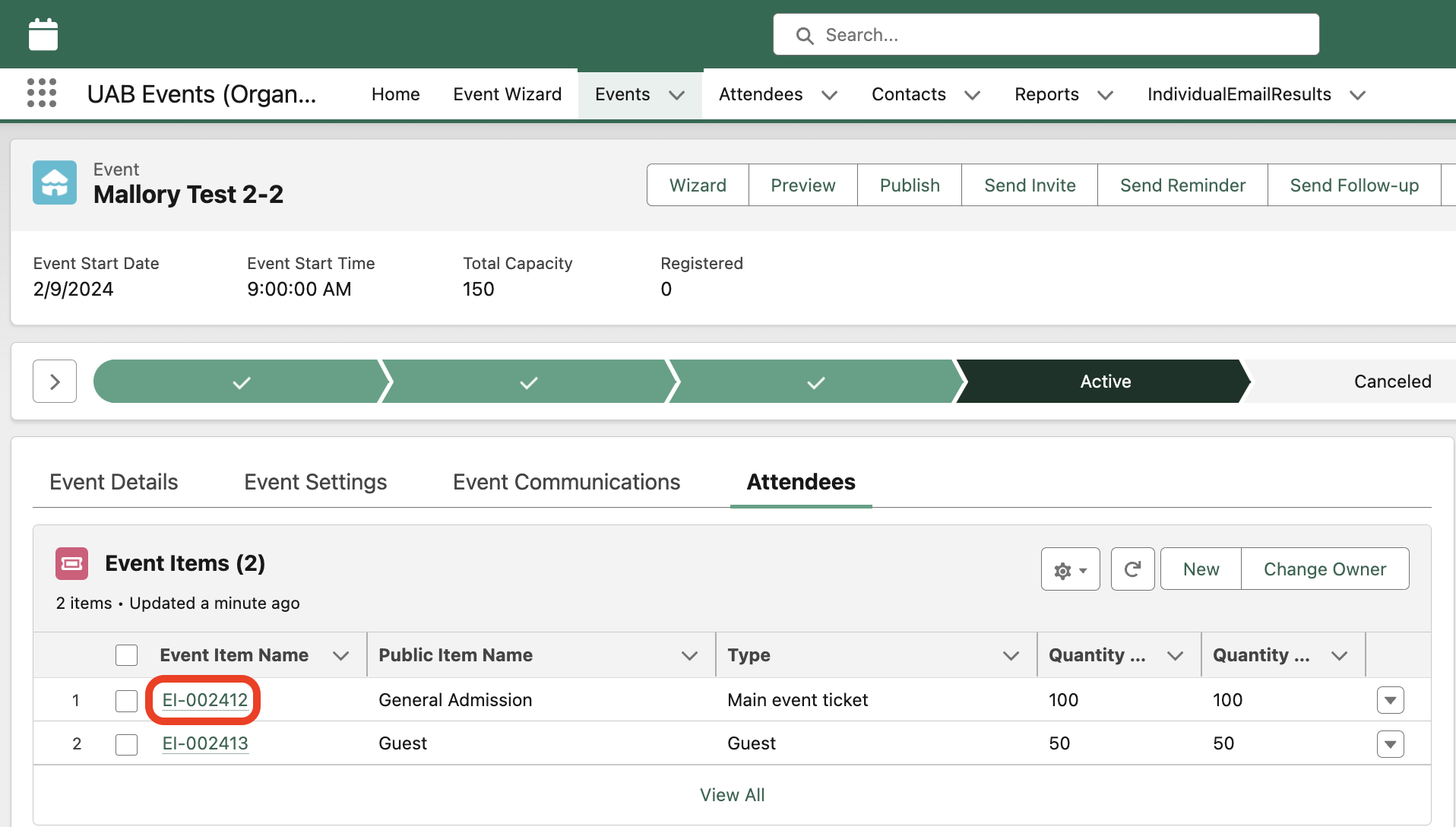
Task: Expand the path details arrow
Action: [x=54, y=381]
